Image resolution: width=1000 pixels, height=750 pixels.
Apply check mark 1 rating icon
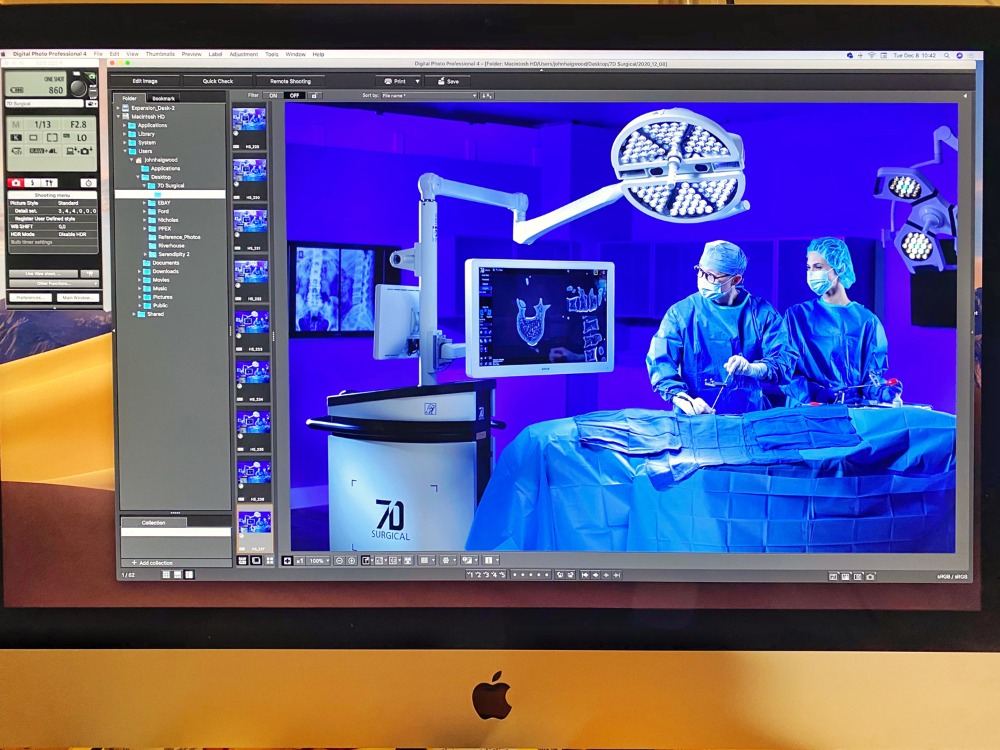pos(470,575)
